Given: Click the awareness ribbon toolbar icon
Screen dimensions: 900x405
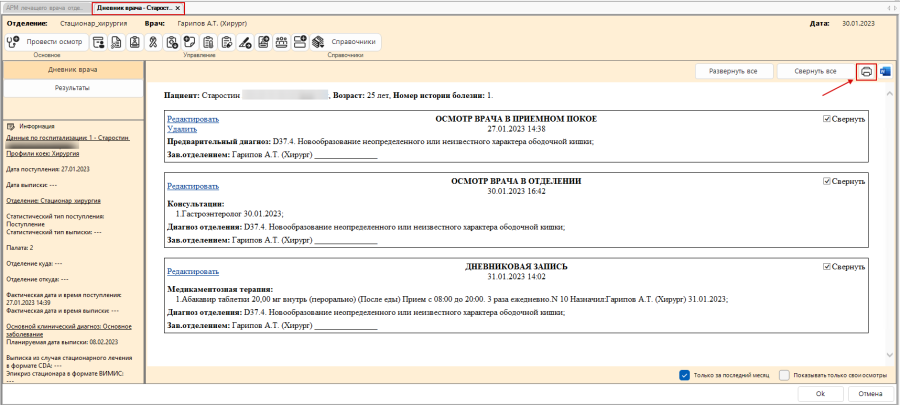Looking at the screenshot, I should (153, 42).
